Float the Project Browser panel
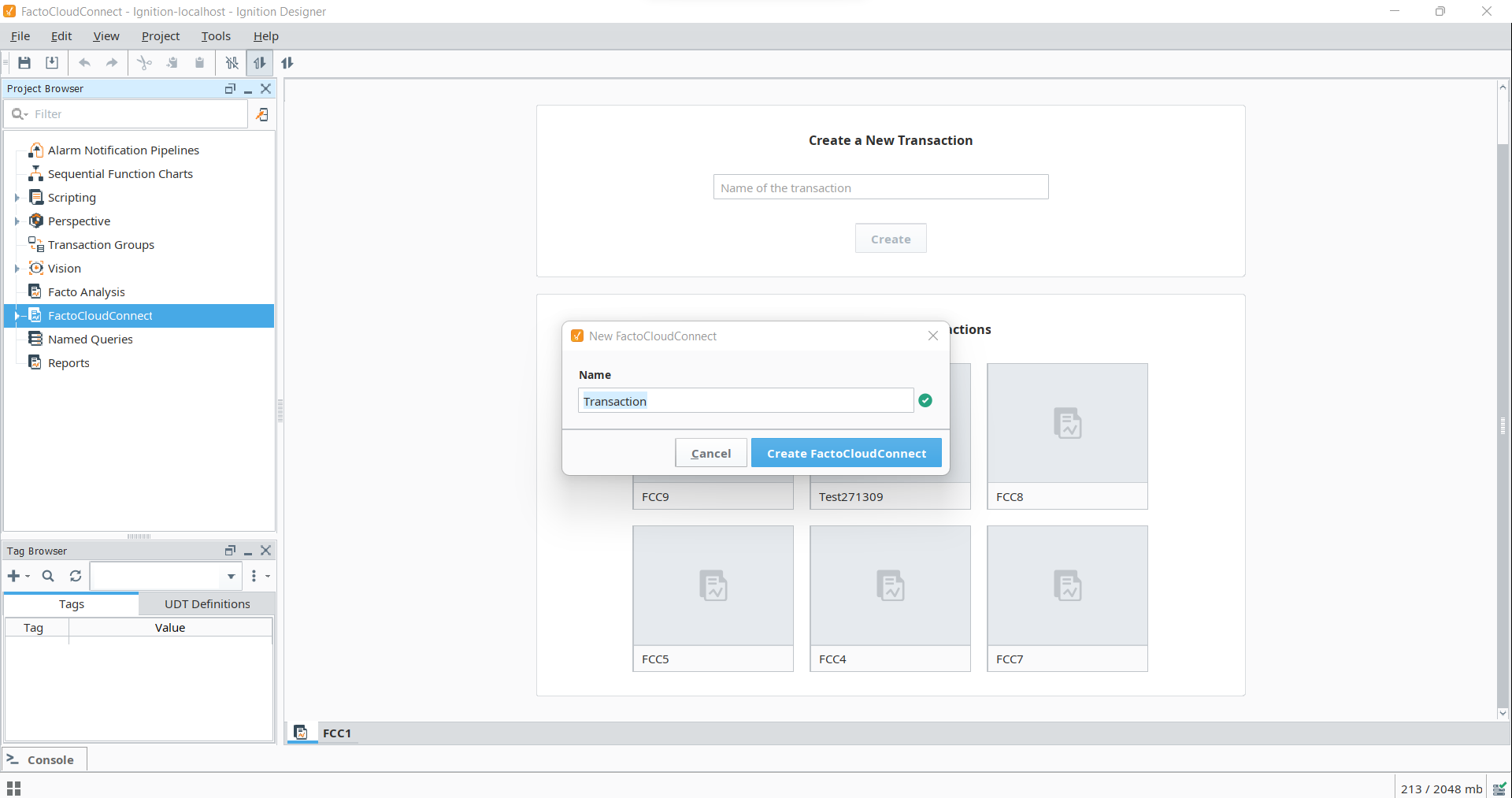This screenshot has height=798, width=1512. [230, 89]
